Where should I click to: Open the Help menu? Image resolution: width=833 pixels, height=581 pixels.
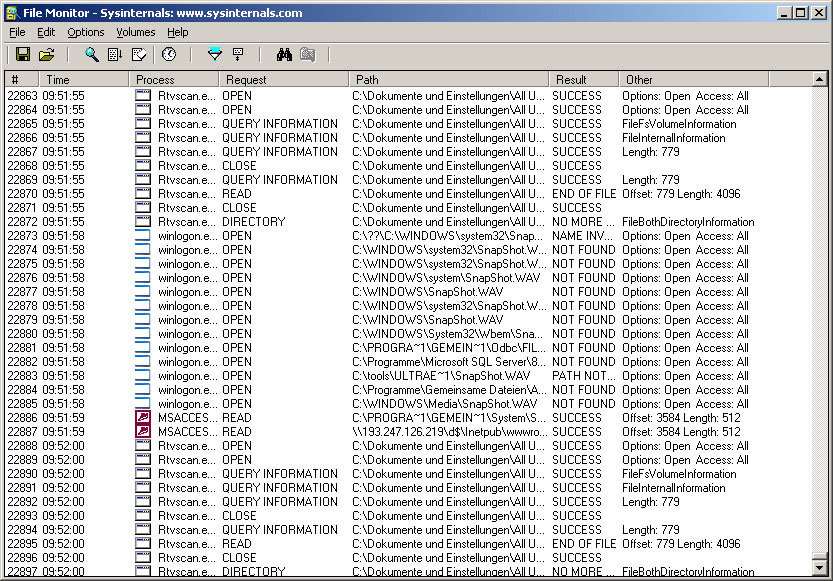[x=177, y=32]
